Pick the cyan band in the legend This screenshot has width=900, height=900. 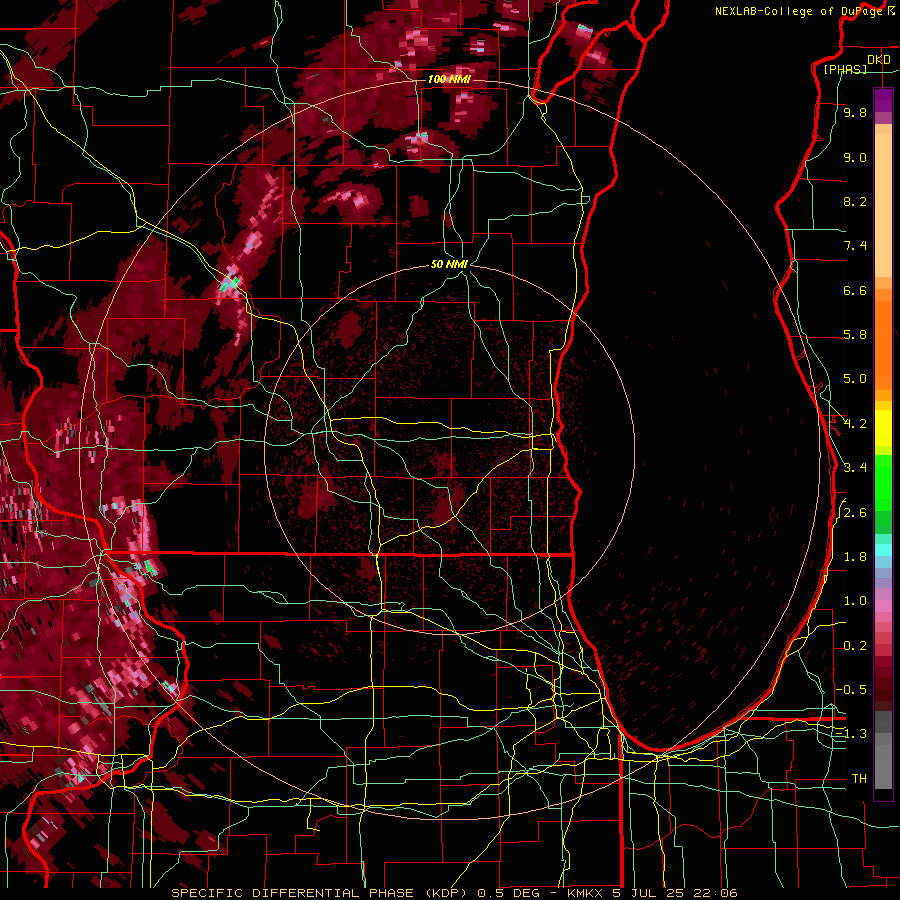883,550
